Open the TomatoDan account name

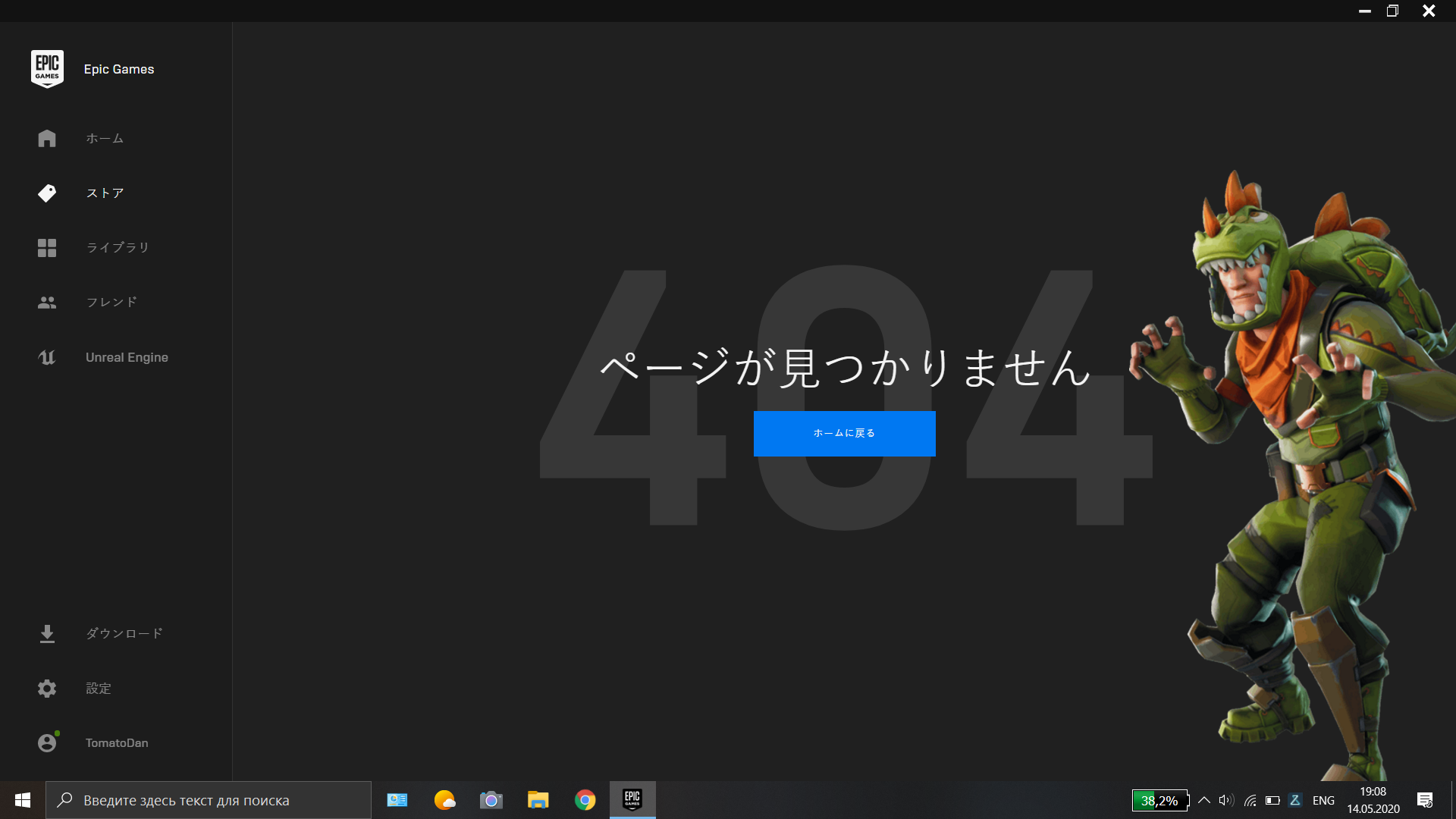(x=117, y=742)
